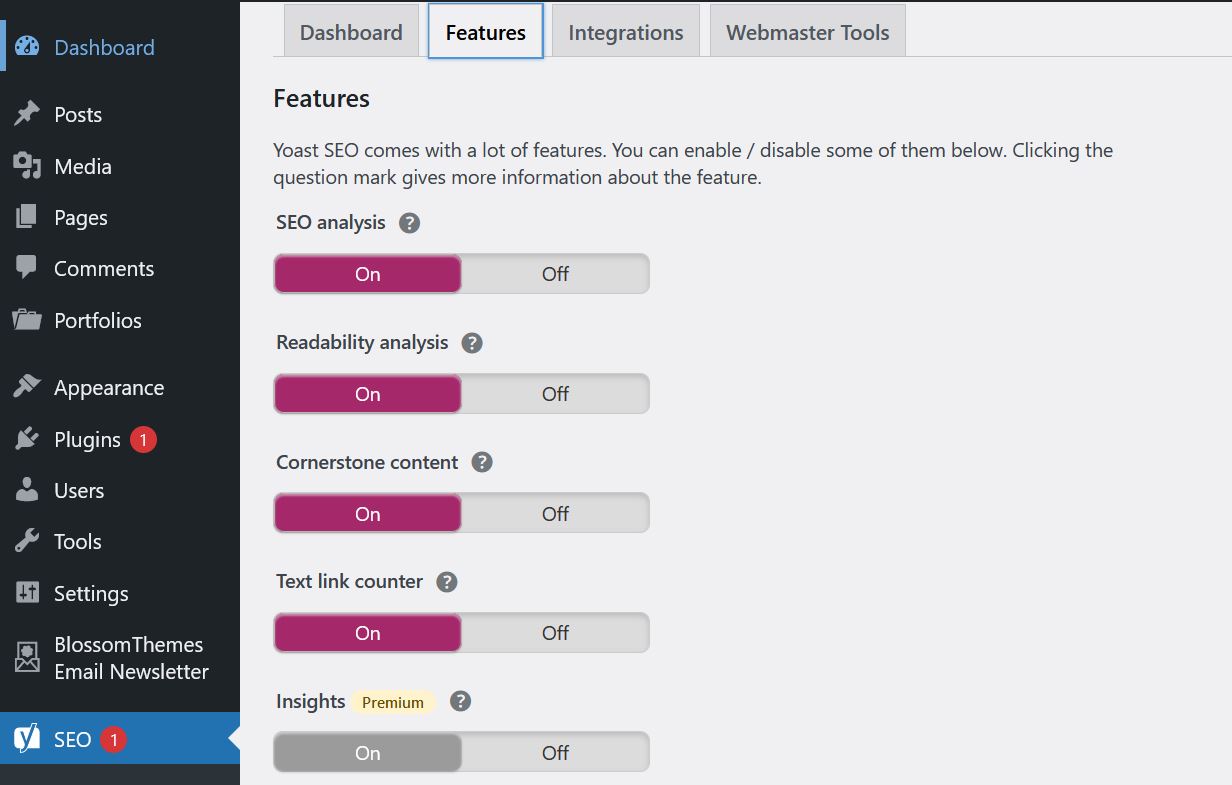Image resolution: width=1232 pixels, height=785 pixels.
Task: Switch Cornerstone content to Off
Action: [x=555, y=514]
